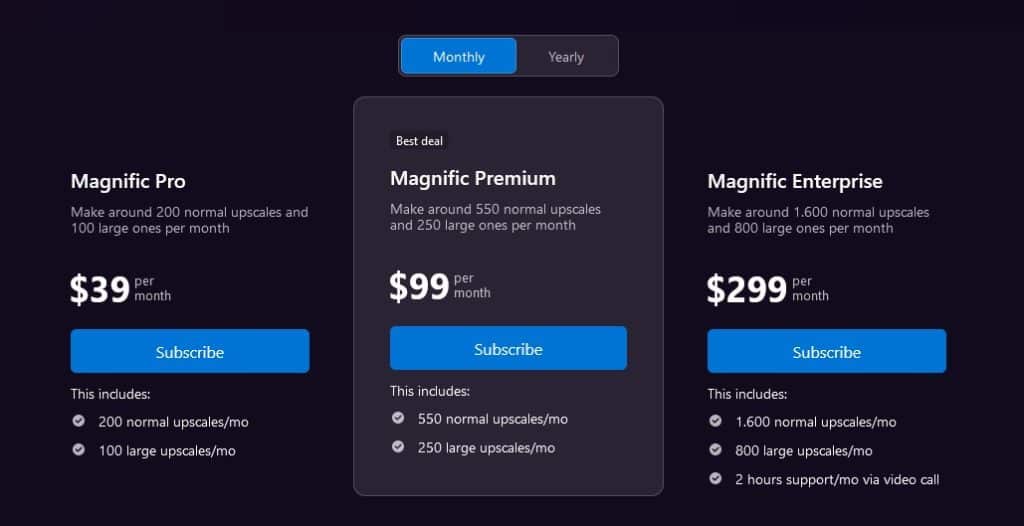
Task: Subscribe to the Magnific Premium plan
Action: tap(508, 349)
